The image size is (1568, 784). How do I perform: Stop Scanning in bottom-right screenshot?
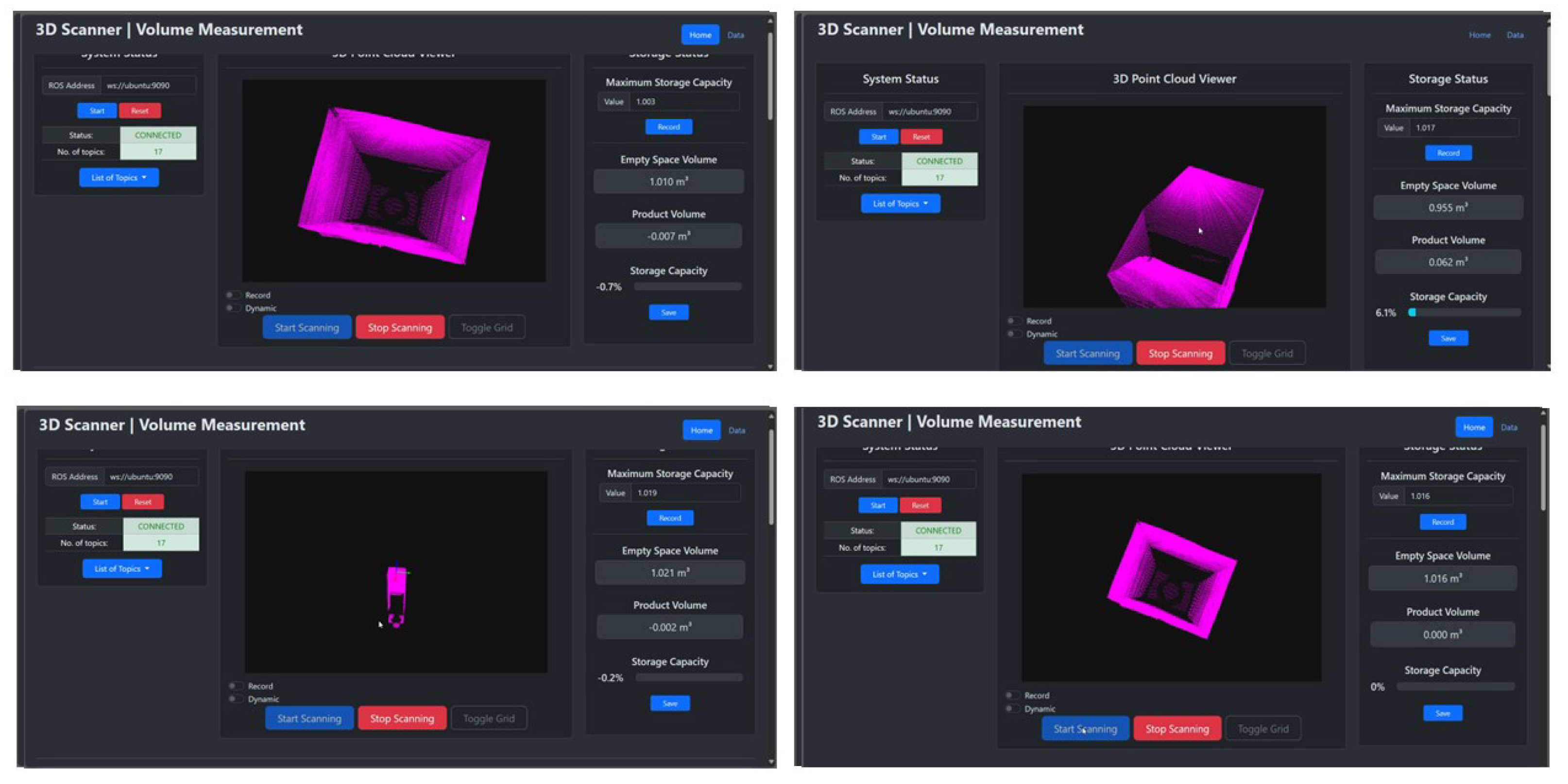pos(1177,729)
